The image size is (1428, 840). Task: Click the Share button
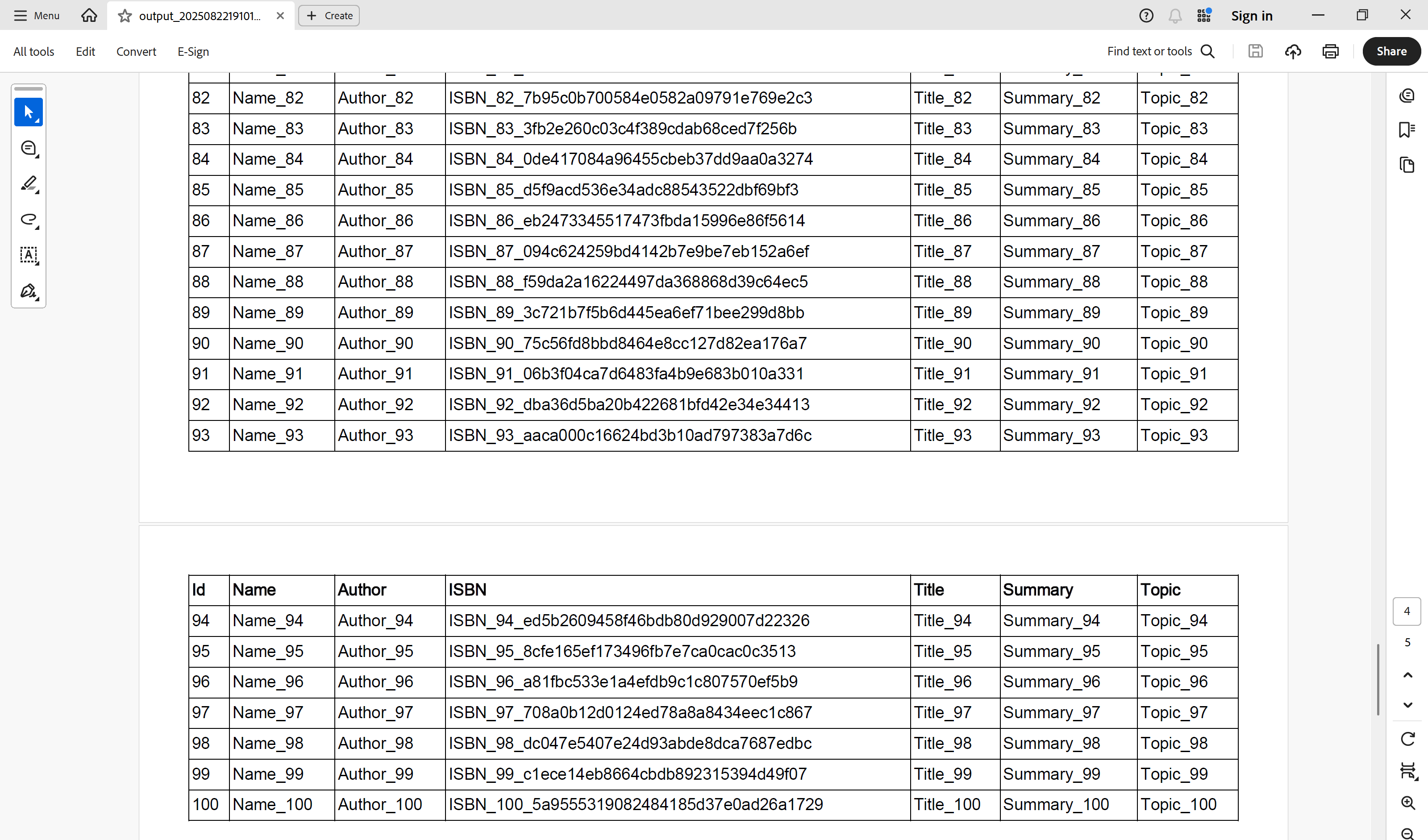[1391, 51]
